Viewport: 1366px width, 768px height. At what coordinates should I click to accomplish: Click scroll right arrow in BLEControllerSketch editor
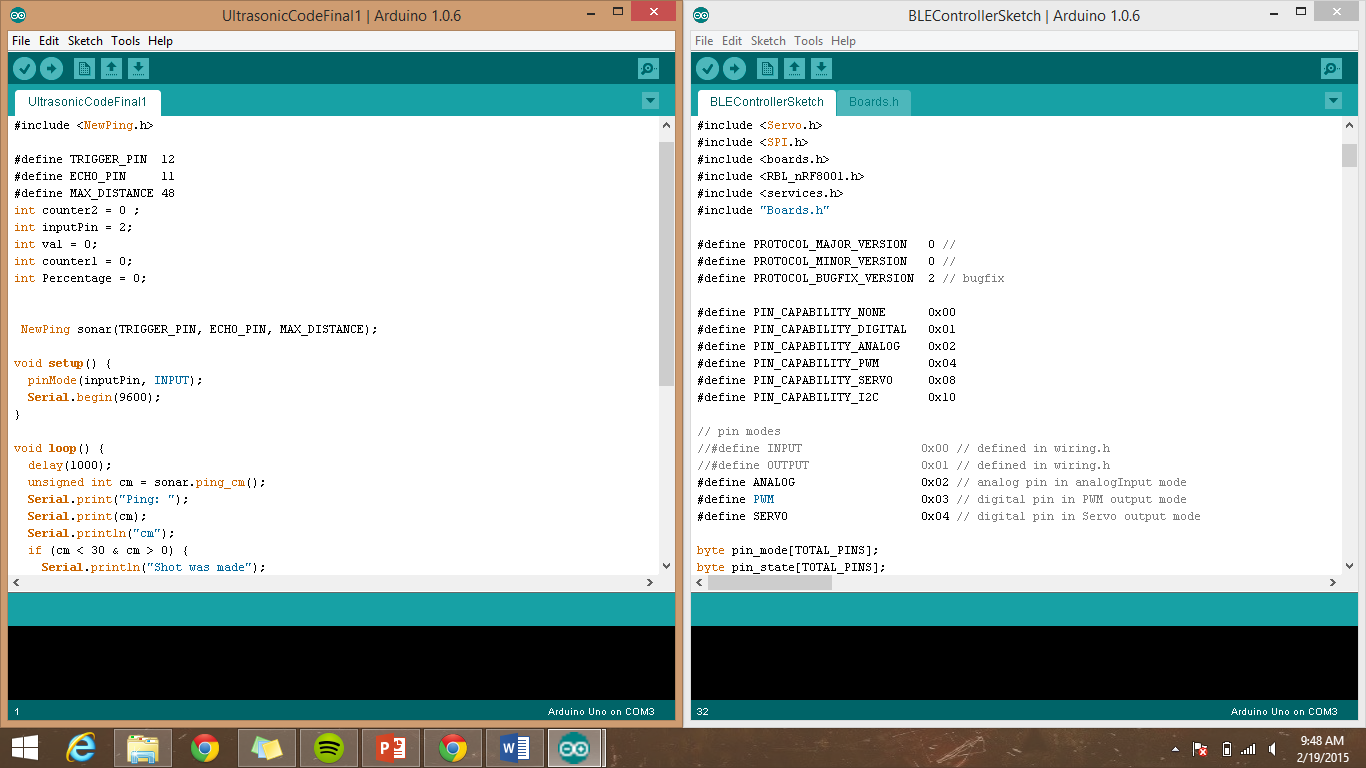click(x=1334, y=582)
